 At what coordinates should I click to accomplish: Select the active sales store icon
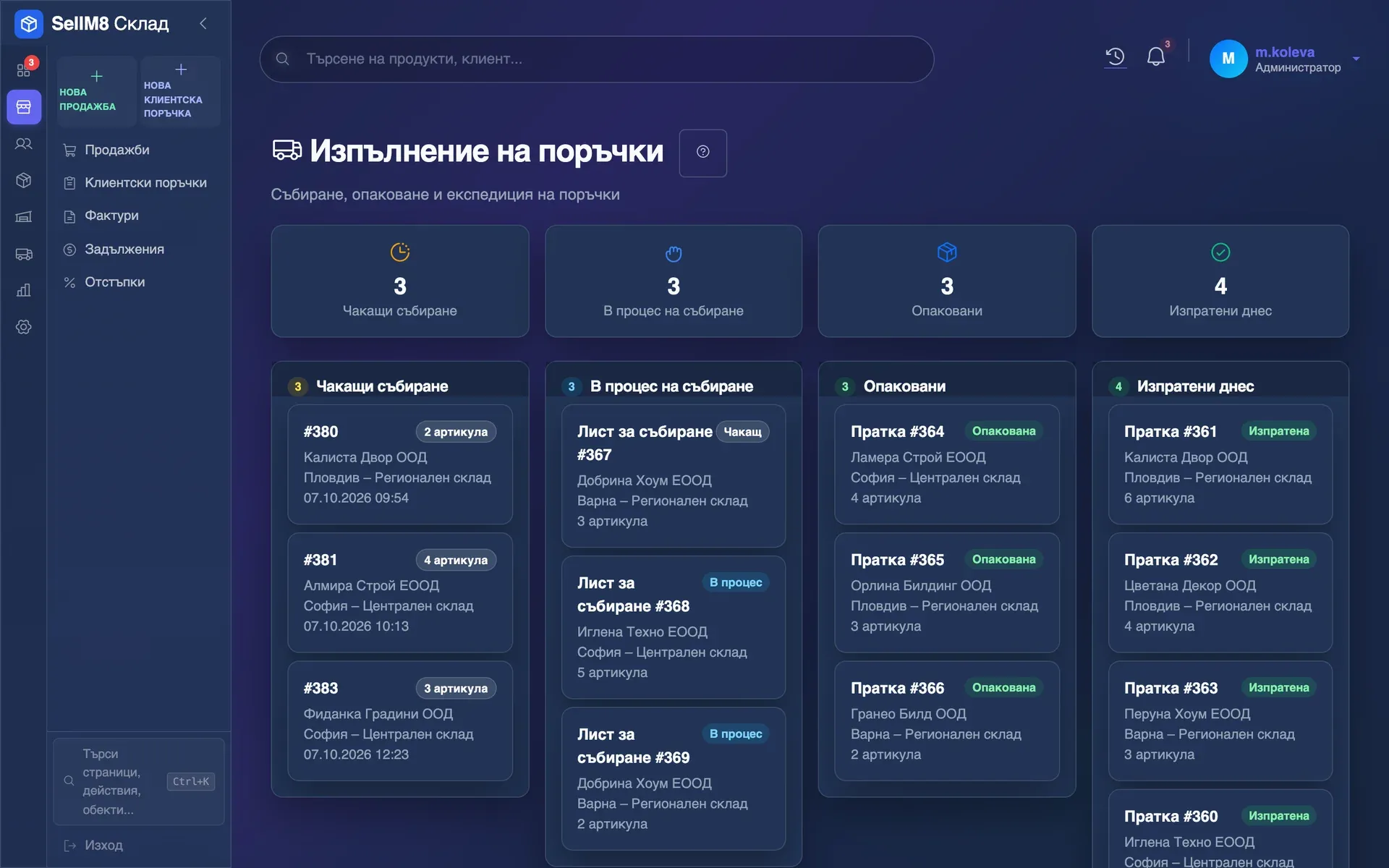click(x=24, y=107)
